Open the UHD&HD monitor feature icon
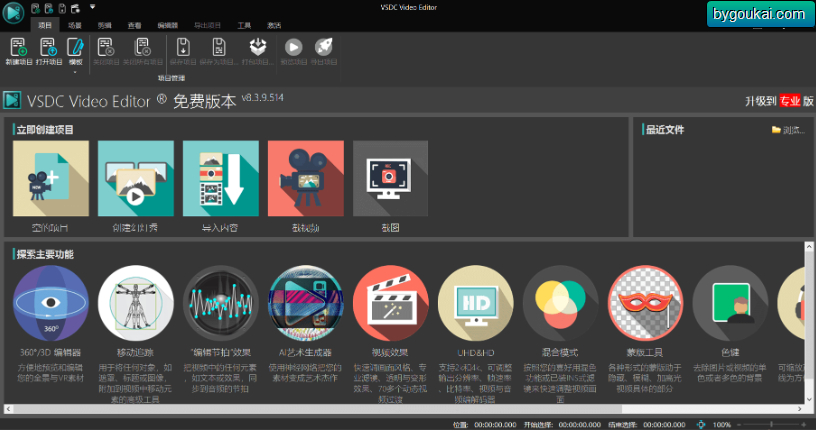This screenshot has height=431, width=816. [476, 303]
